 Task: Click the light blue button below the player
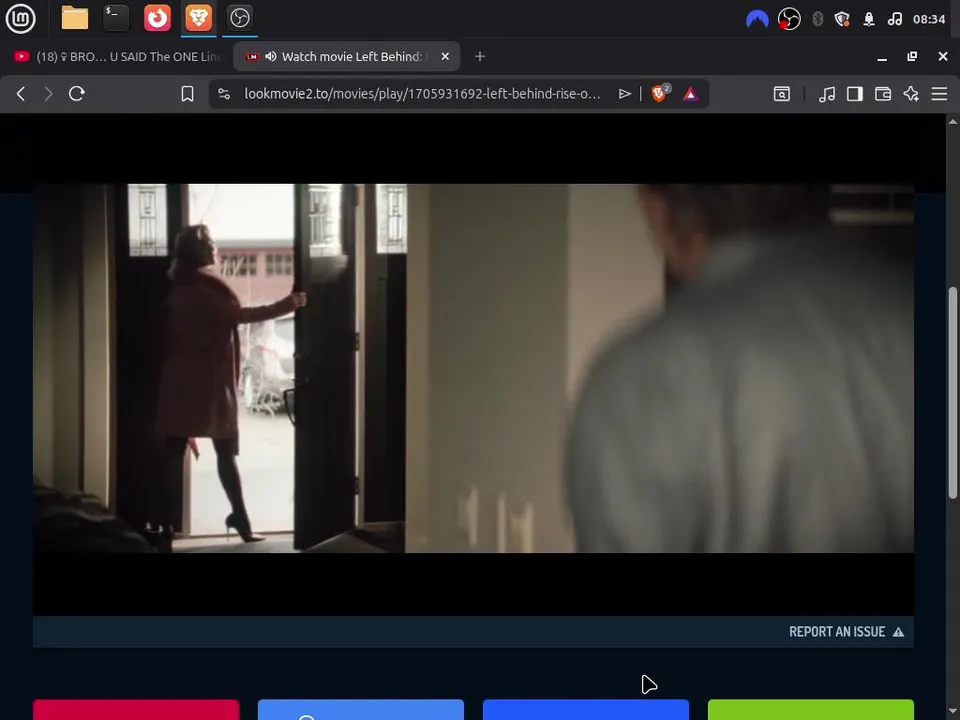pos(361,710)
